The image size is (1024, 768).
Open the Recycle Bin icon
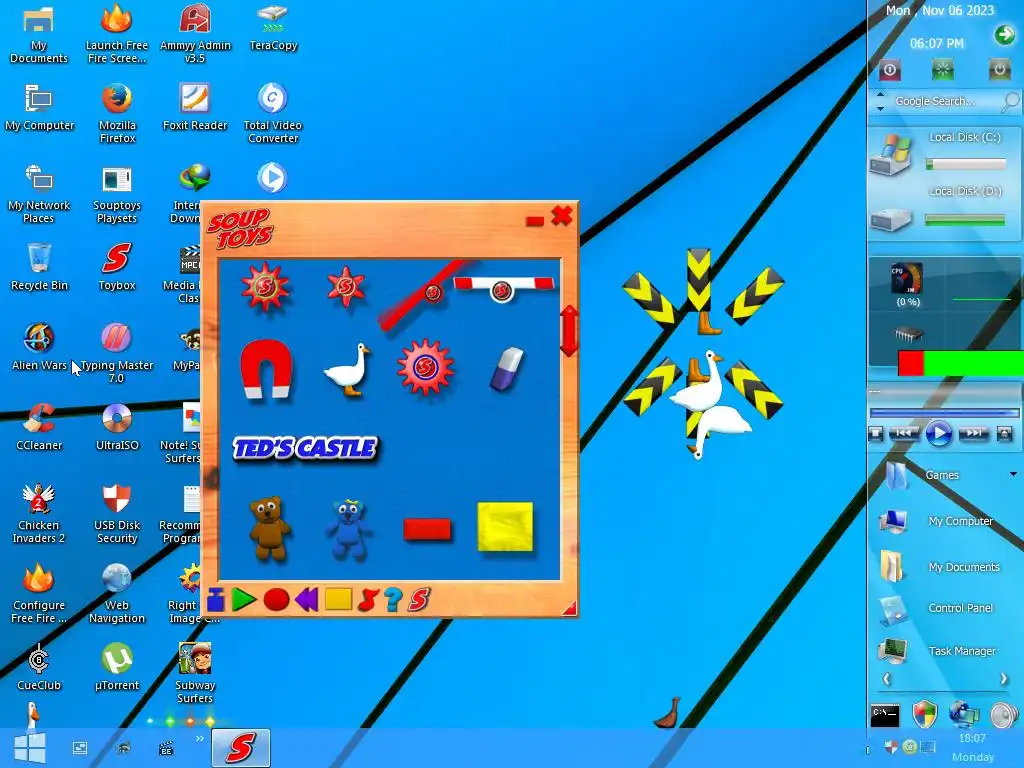point(39,267)
